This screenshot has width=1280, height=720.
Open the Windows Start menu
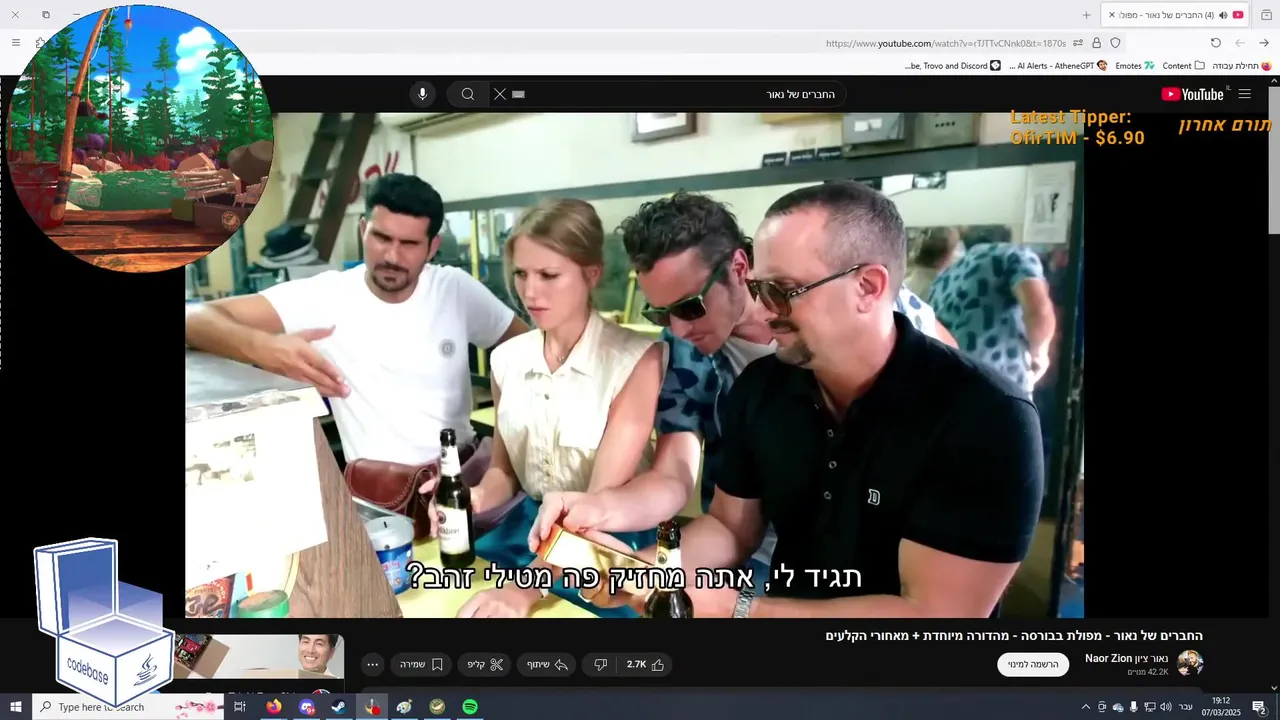coord(16,707)
